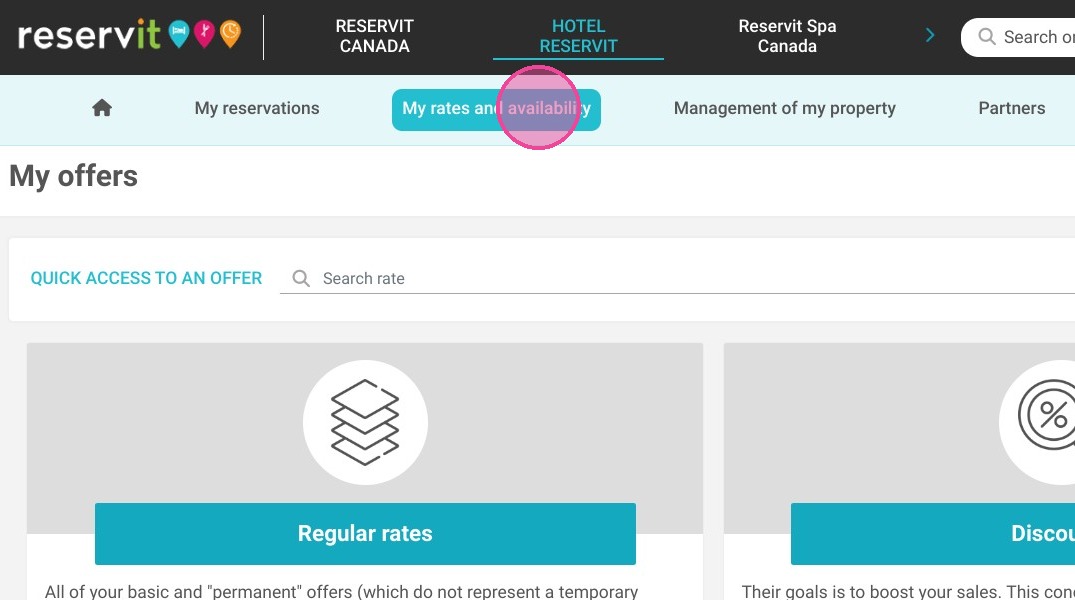
Task: Switch to the RESERVIT CANADA property tab
Action: click(374, 36)
